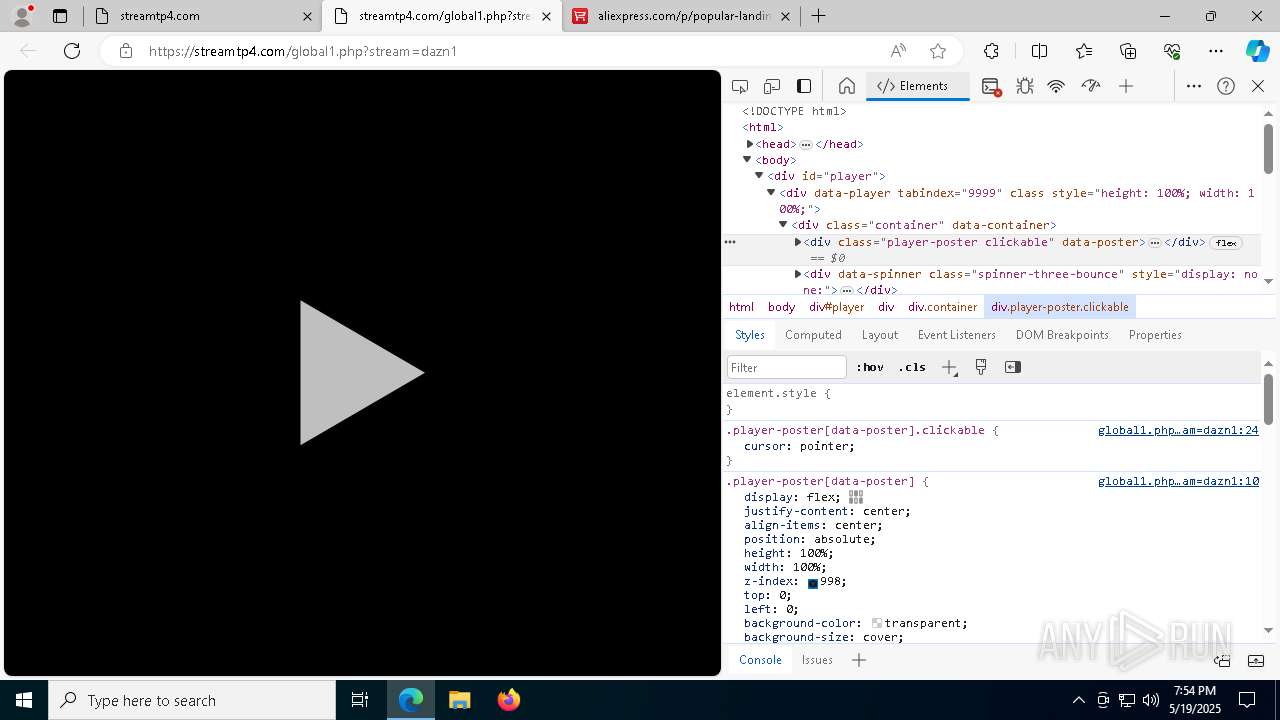Toggle .cls element classes panel

(x=912, y=367)
